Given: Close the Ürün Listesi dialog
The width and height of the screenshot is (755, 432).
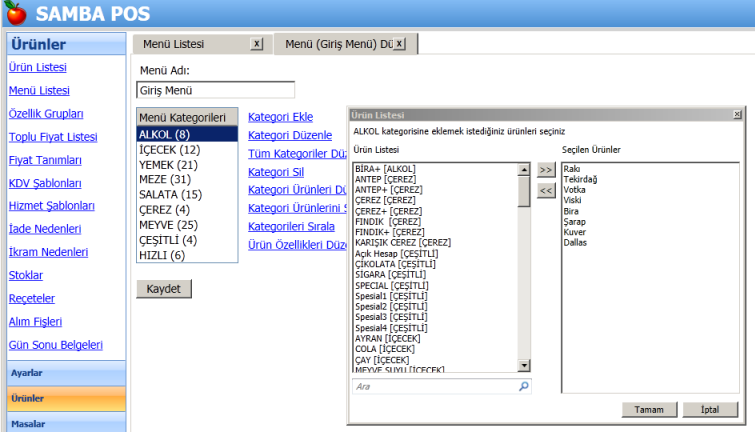Looking at the screenshot, I should click(737, 115).
